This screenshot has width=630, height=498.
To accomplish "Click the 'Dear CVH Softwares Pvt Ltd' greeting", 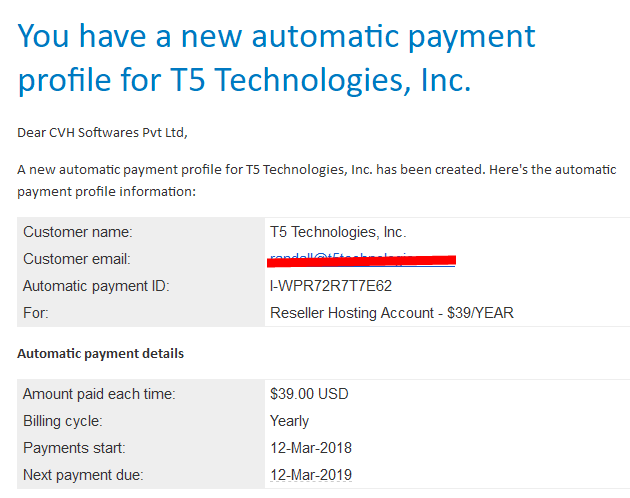I will pyautogui.click(x=102, y=133).
